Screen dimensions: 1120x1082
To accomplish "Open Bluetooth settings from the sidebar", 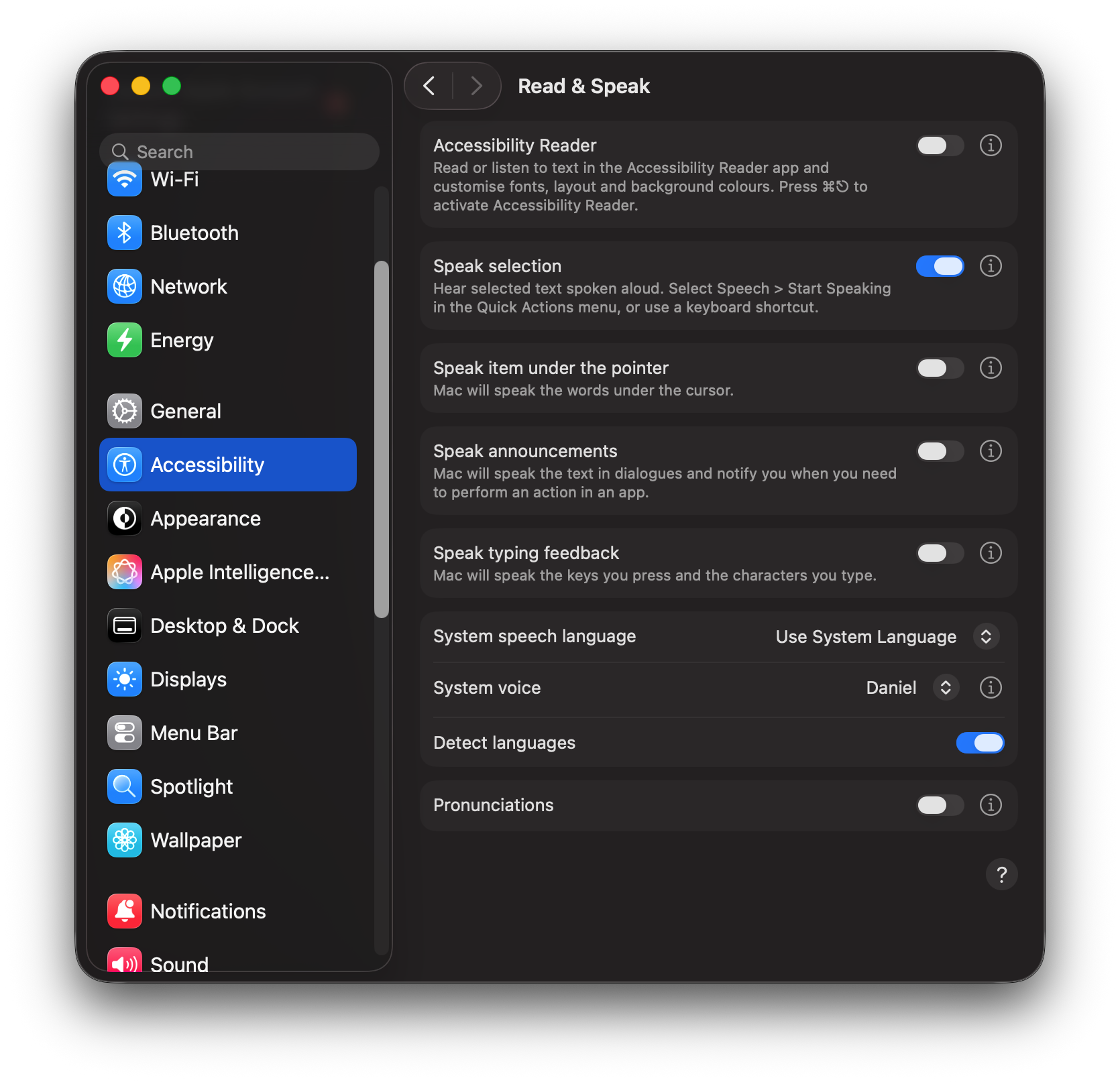I will tap(194, 233).
